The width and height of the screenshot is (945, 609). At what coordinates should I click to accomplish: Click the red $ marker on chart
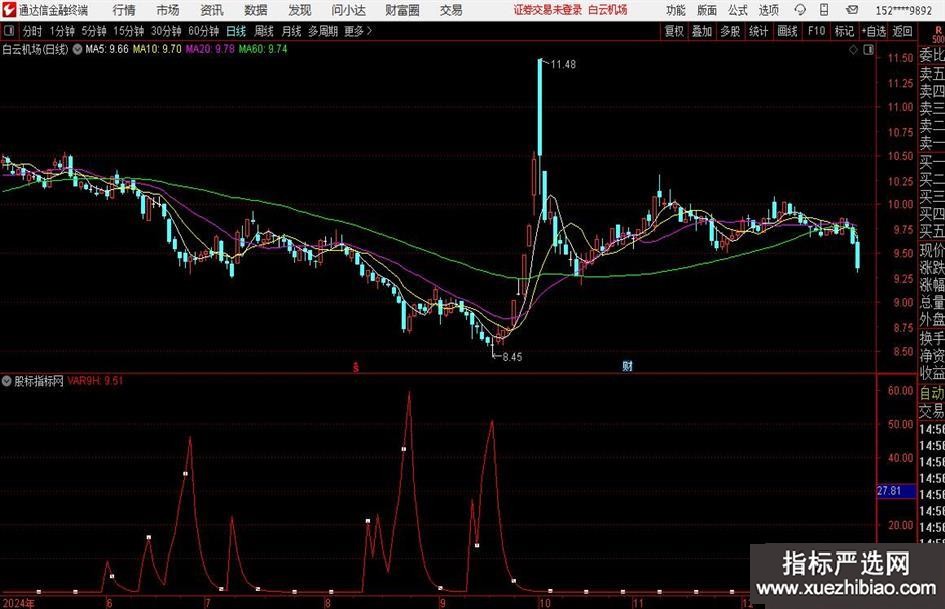[356, 366]
